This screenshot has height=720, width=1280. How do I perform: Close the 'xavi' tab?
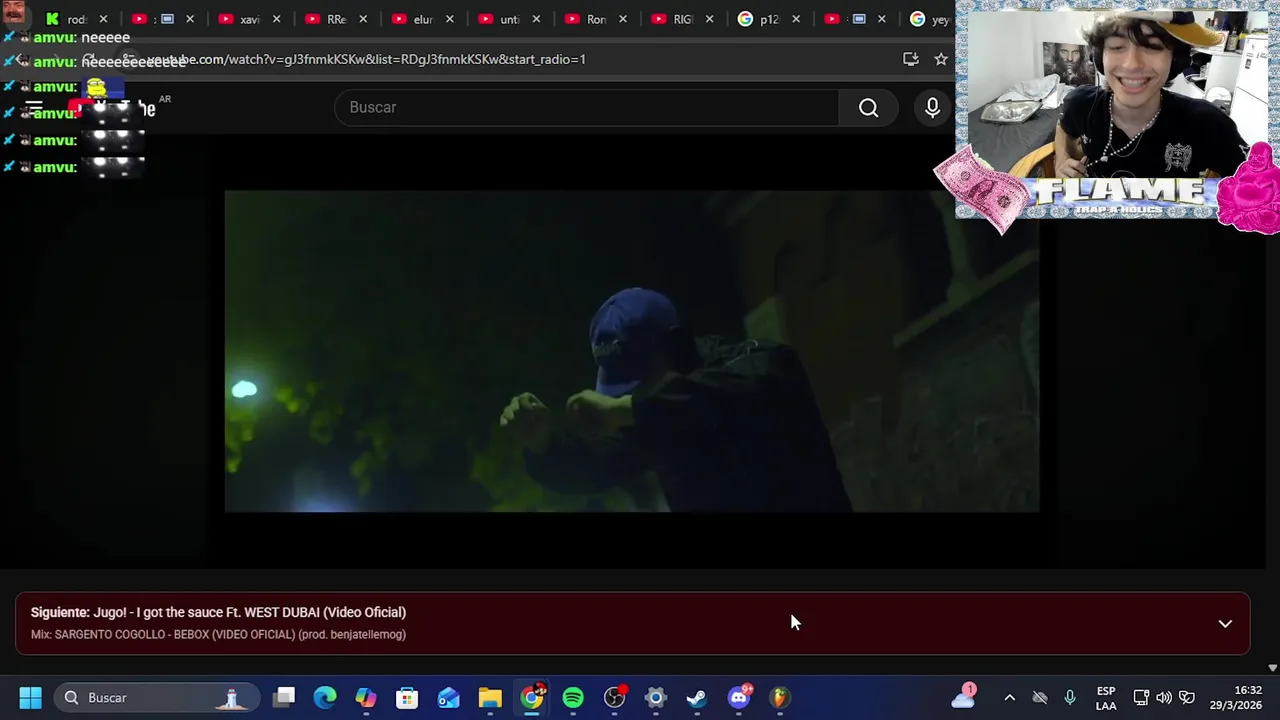click(276, 19)
